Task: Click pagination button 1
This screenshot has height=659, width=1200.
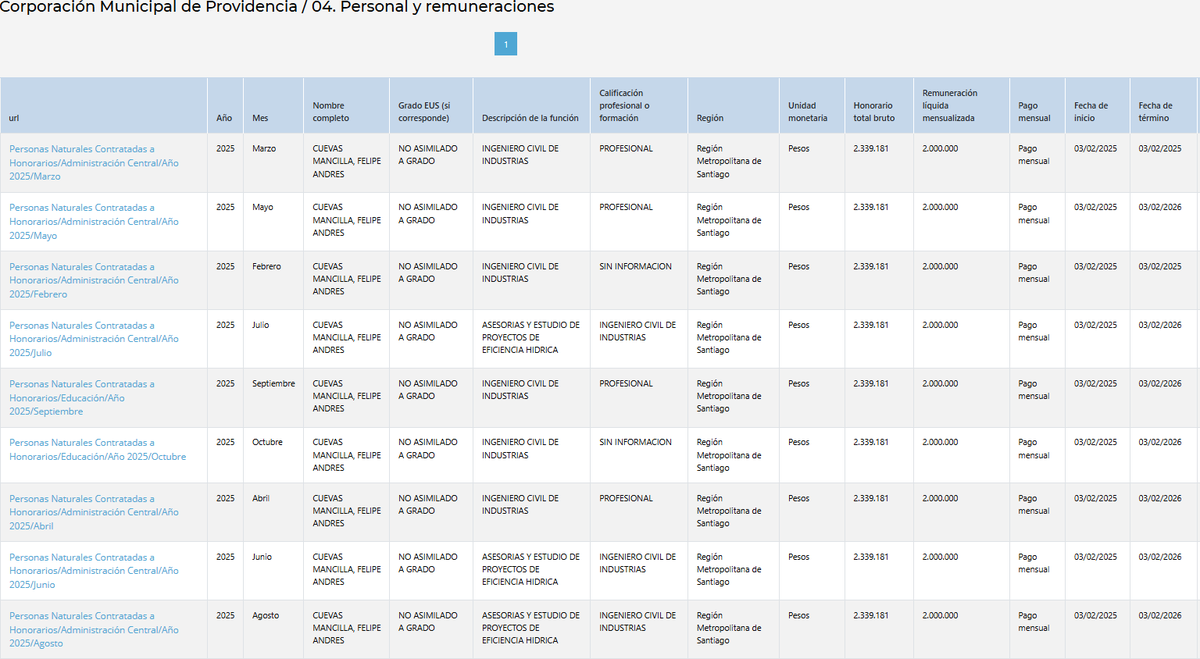Action: tap(506, 44)
